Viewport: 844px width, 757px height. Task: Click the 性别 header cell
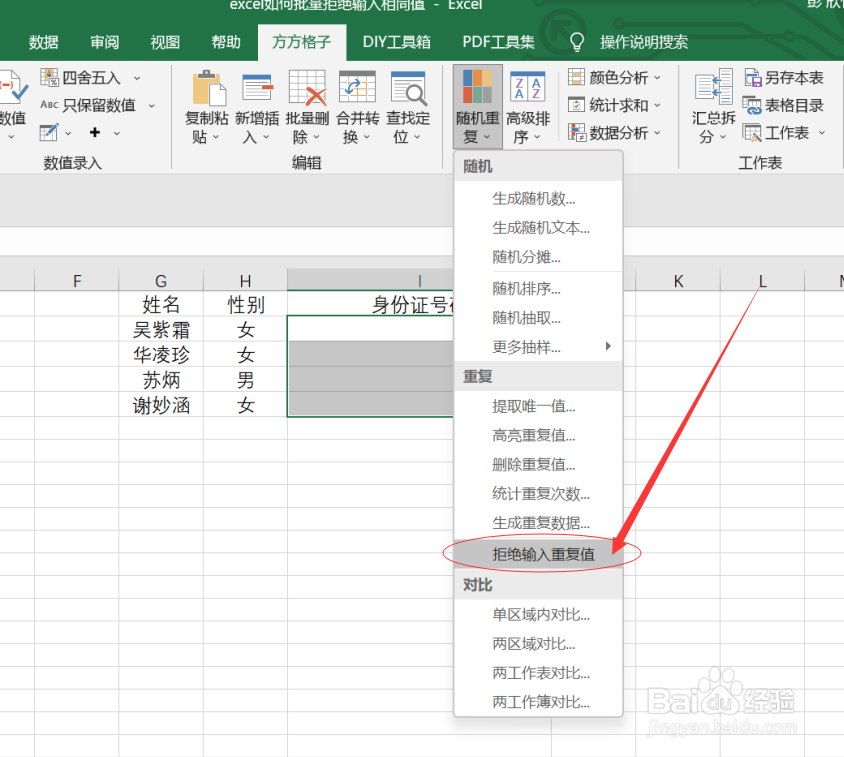tap(245, 304)
